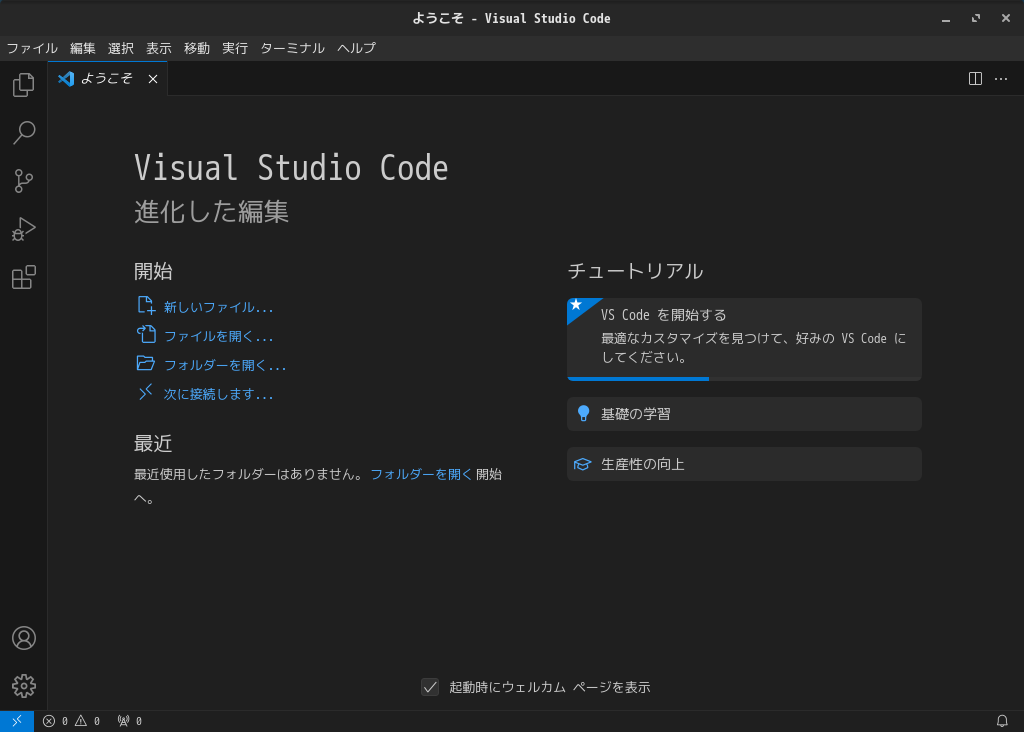This screenshot has width=1024, height=732.
Task: Click the errors count icon in status bar
Action: pos(49,721)
